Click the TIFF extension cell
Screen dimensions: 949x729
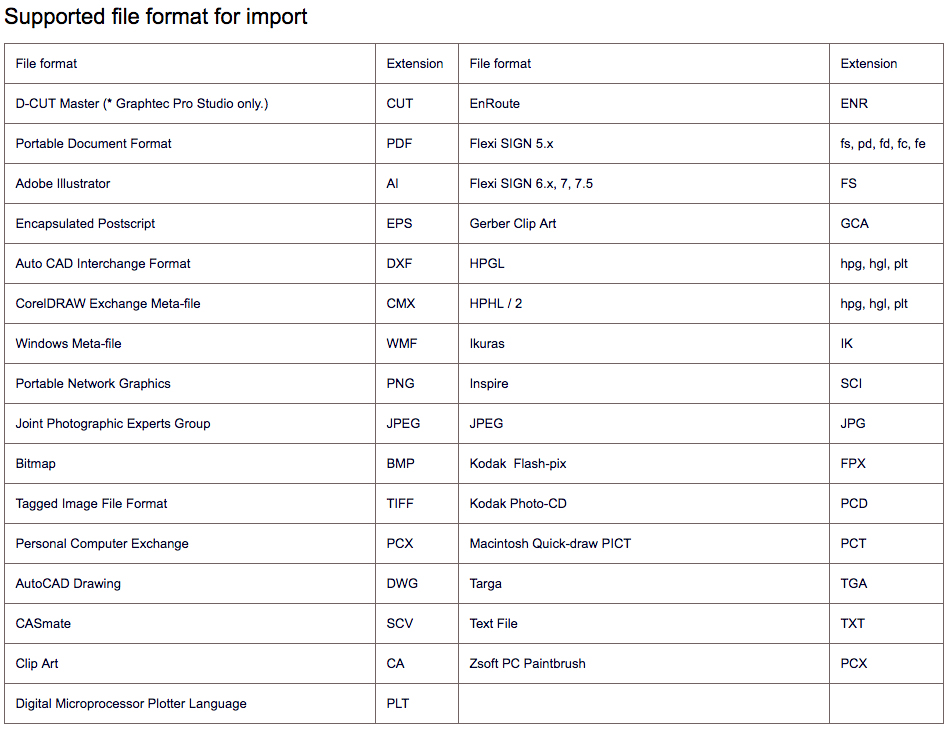400,504
